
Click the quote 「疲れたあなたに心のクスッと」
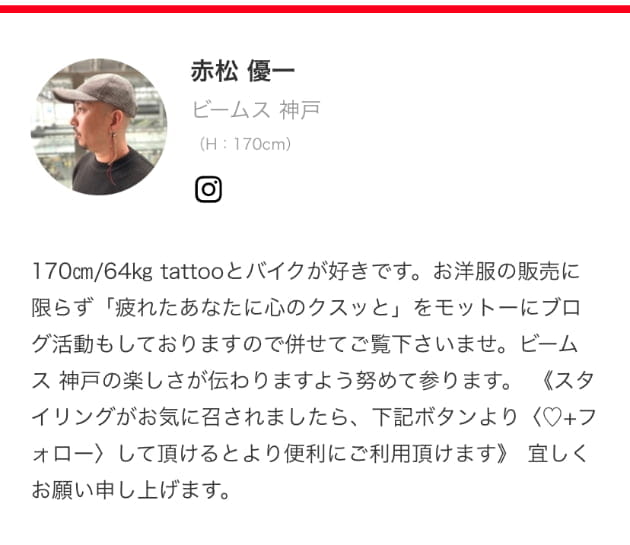tap(256, 308)
